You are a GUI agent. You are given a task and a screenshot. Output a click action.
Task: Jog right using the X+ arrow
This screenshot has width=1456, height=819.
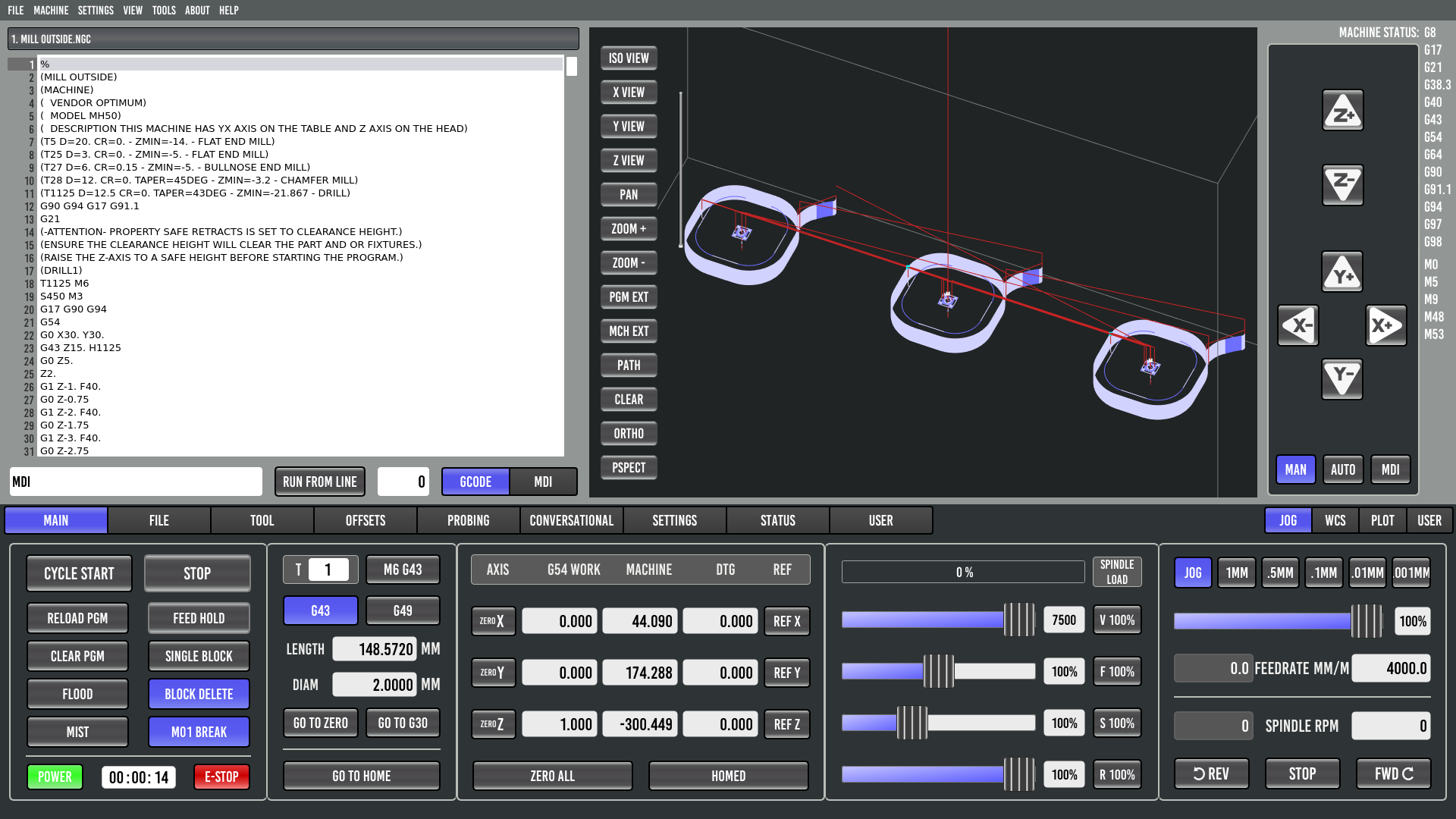click(1385, 326)
